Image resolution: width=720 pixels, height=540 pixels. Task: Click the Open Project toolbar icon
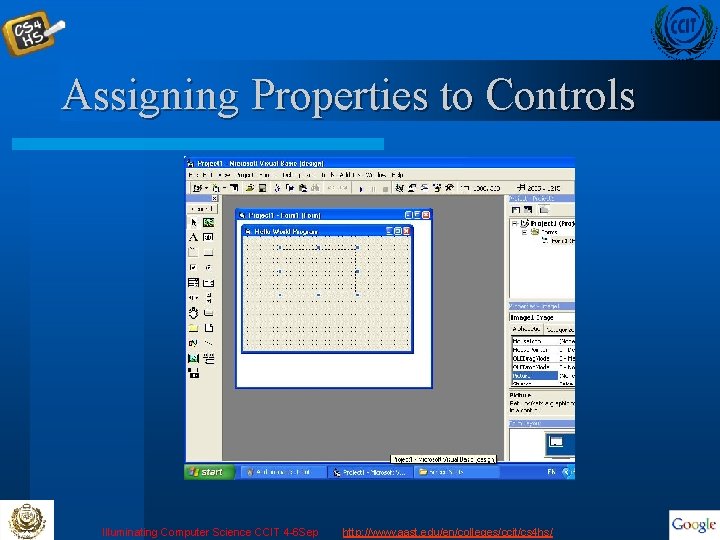(x=250, y=188)
